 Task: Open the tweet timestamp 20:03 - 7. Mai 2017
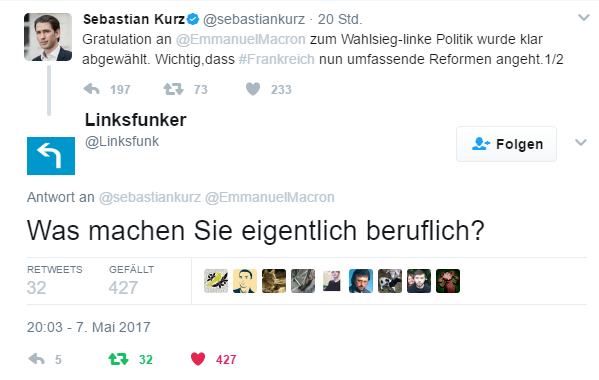tap(89, 327)
